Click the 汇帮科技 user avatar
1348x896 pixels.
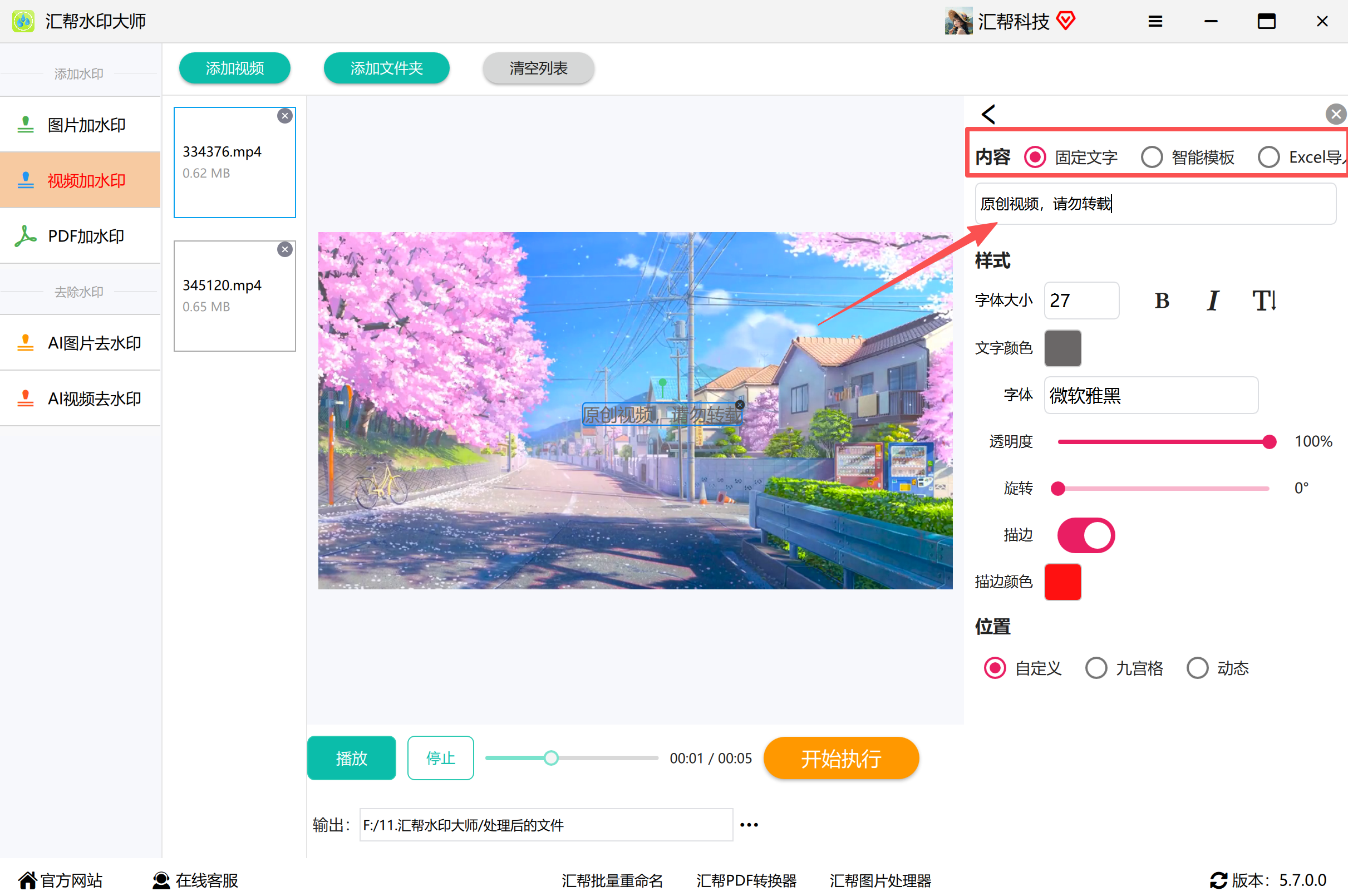click(x=958, y=21)
